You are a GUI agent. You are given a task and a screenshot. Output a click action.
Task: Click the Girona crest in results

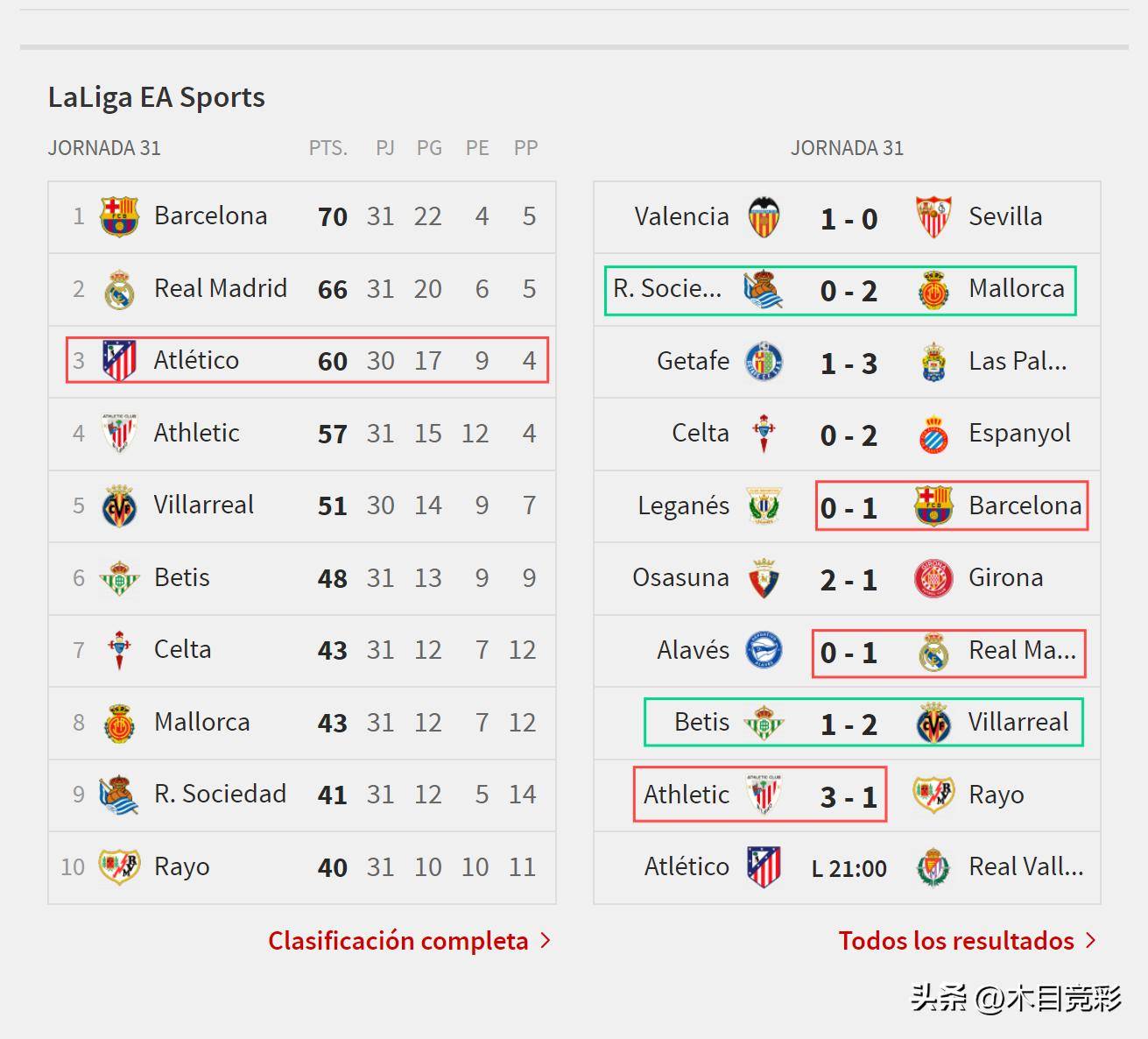coord(933,578)
